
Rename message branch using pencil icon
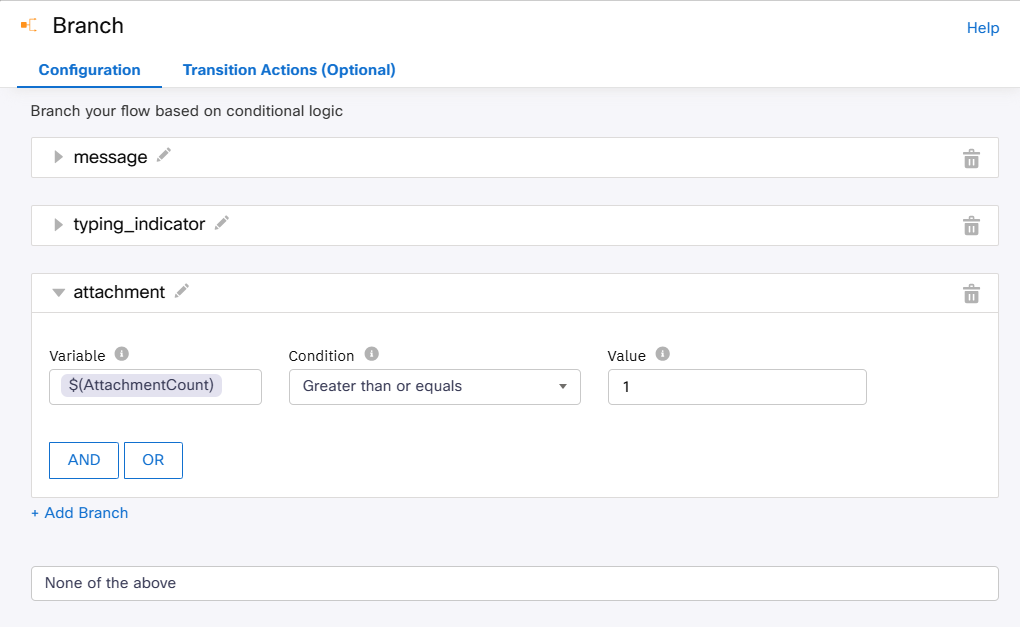(x=164, y=156)
